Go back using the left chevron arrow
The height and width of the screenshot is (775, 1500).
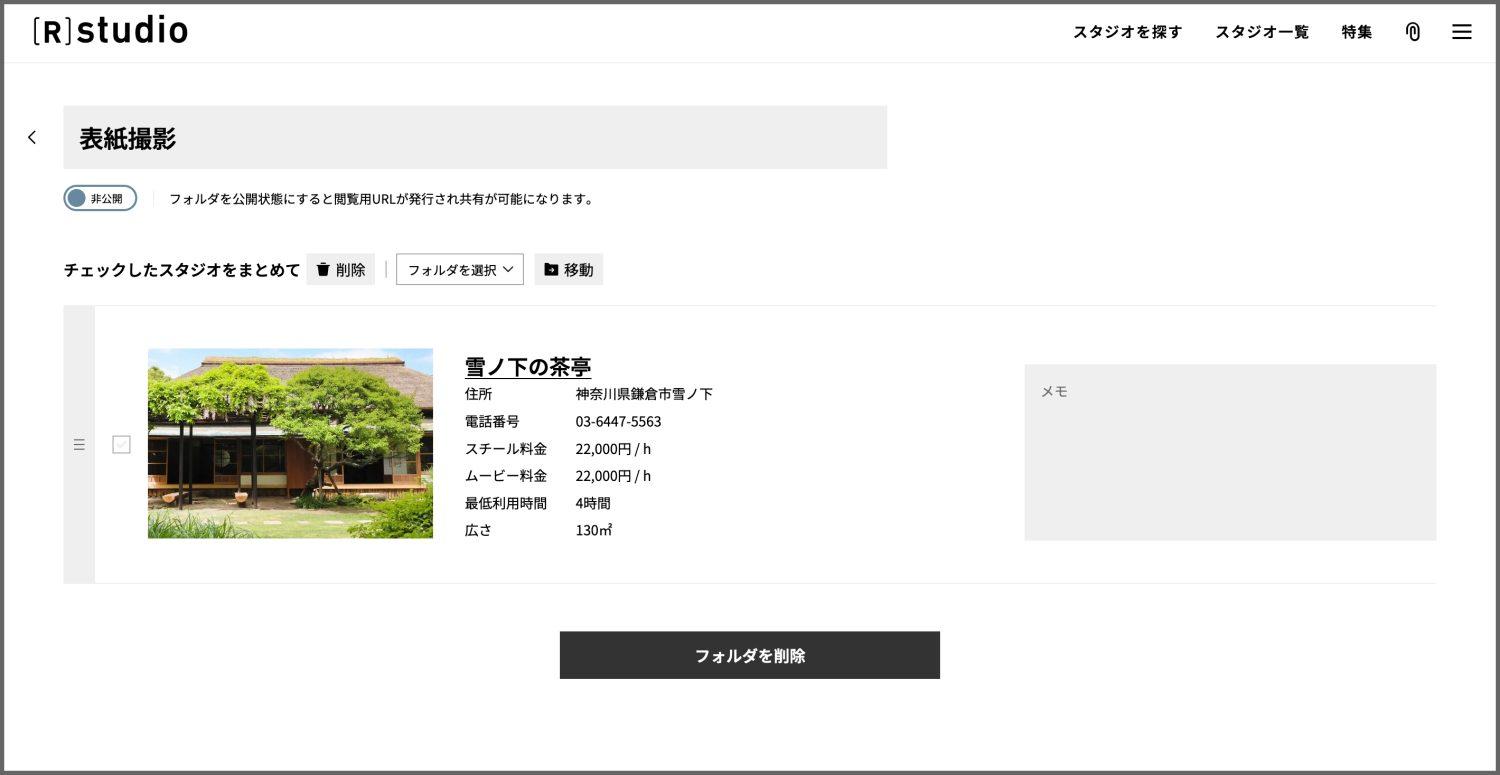point(32,137)
